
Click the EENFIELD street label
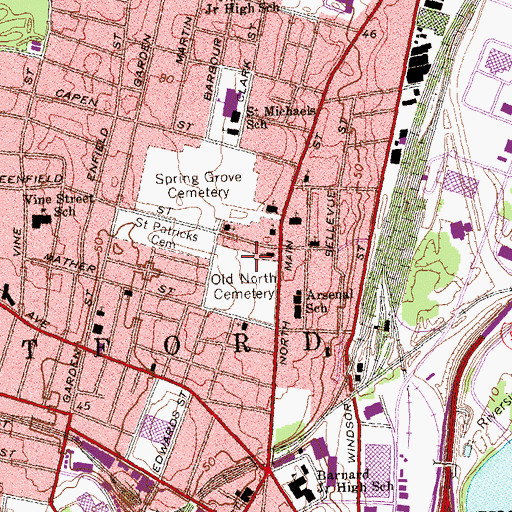[x=31, y=179]
